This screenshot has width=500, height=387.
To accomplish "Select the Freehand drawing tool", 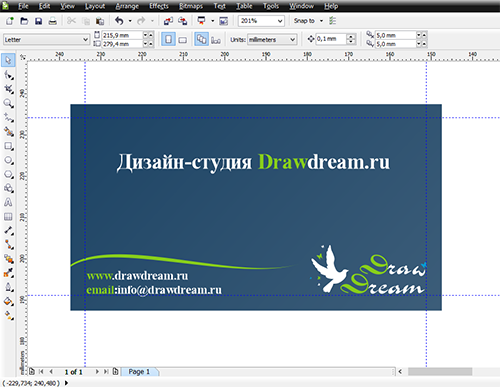I will point(8,118).
